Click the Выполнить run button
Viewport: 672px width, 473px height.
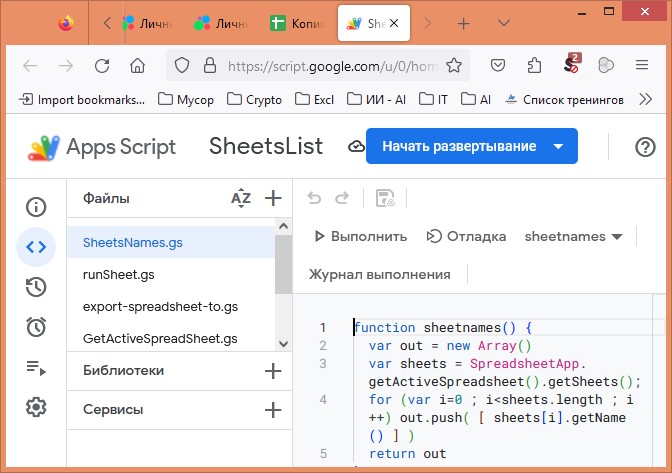(x=360, y=237)
